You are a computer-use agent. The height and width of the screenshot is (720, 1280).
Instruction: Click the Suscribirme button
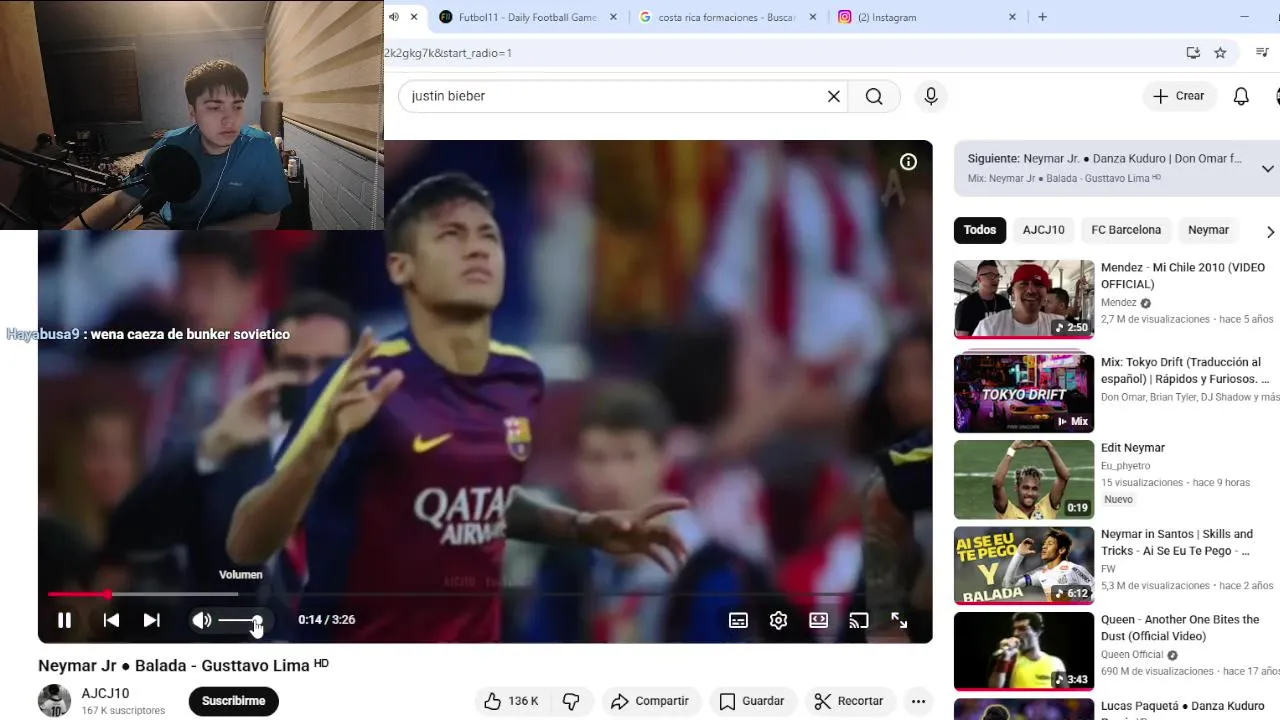tap(233, 701)
